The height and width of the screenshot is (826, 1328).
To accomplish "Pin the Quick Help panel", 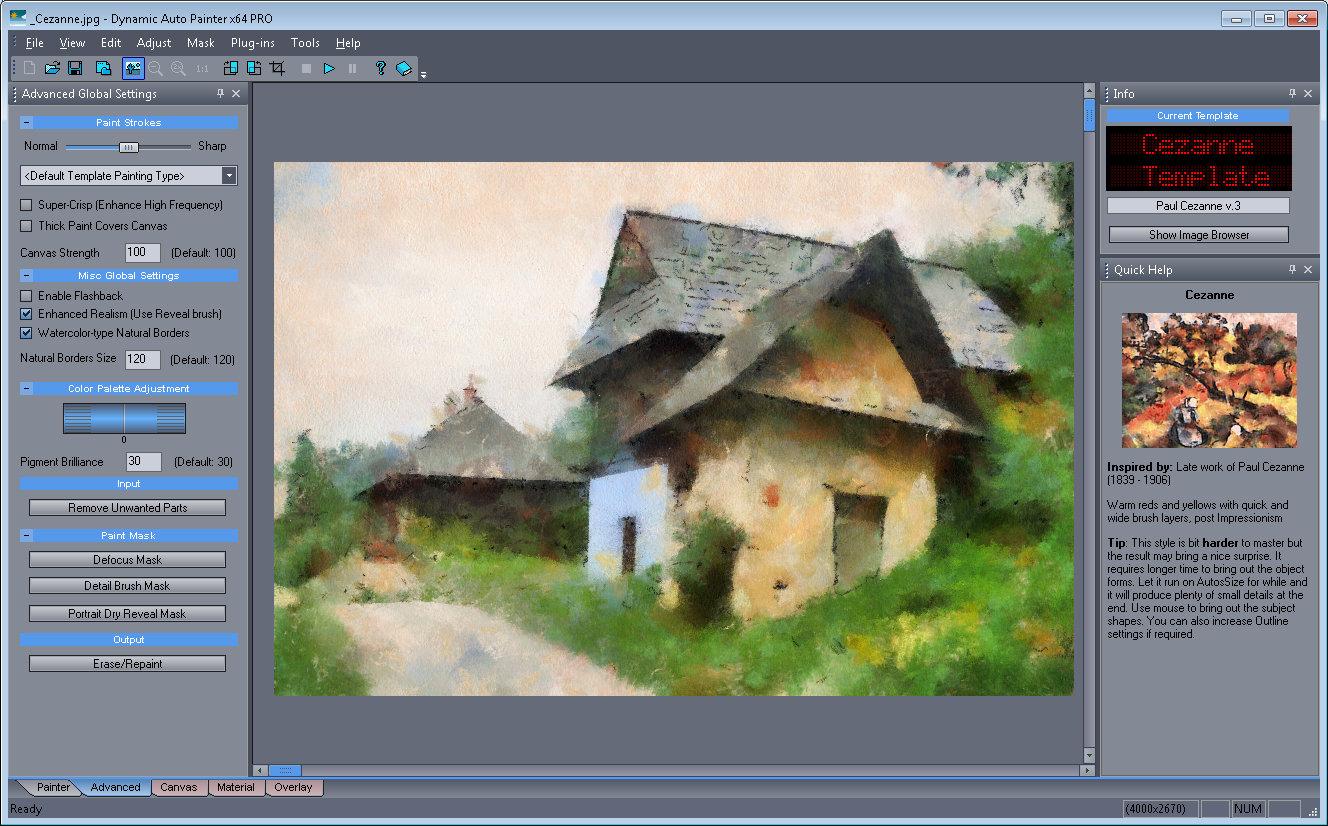I will pyautogui.click(x=1292, y=270).
